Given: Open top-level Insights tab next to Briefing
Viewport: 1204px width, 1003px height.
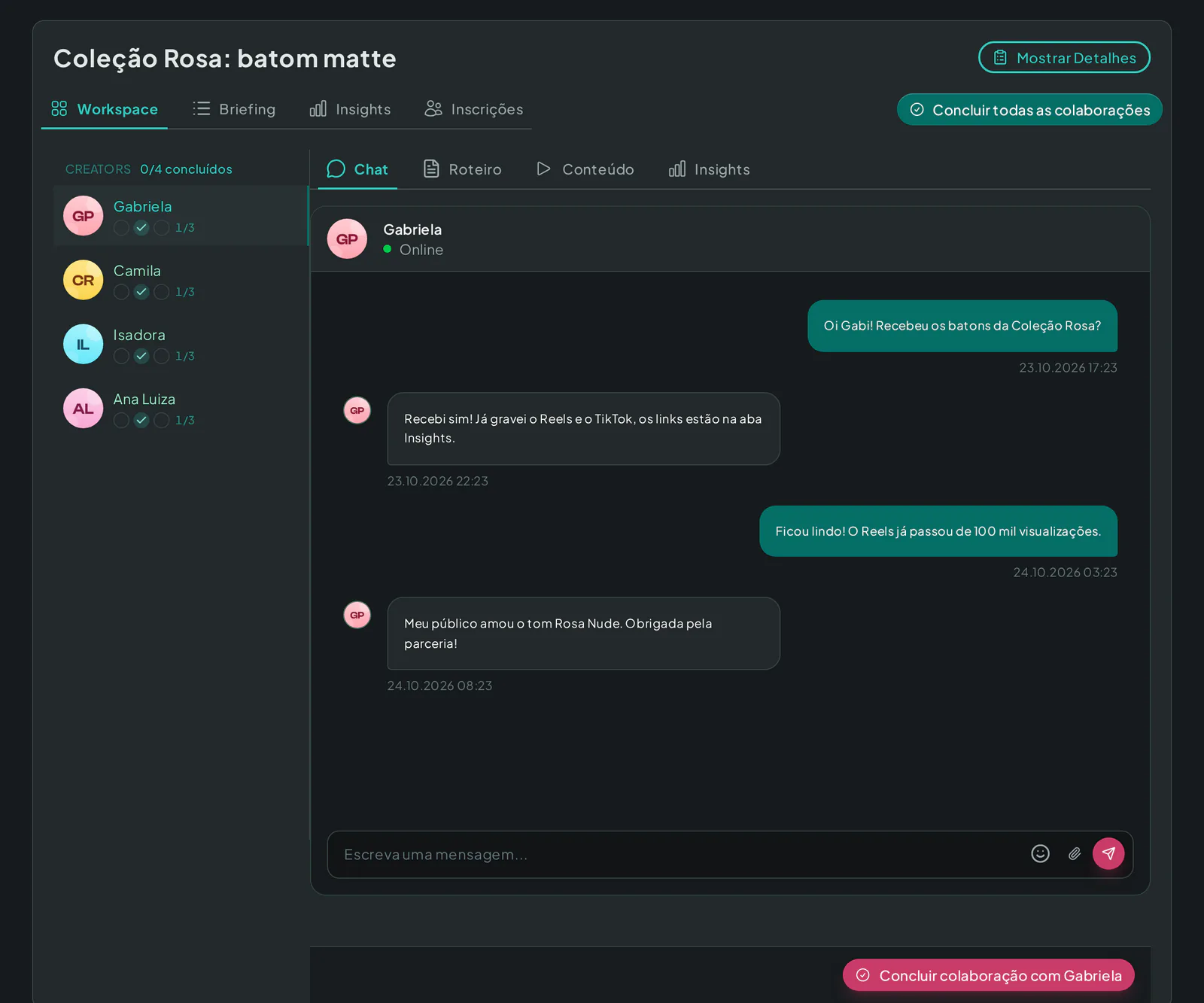Looking at the screenshot, I should pyautogui.click(x=351, y=109).
